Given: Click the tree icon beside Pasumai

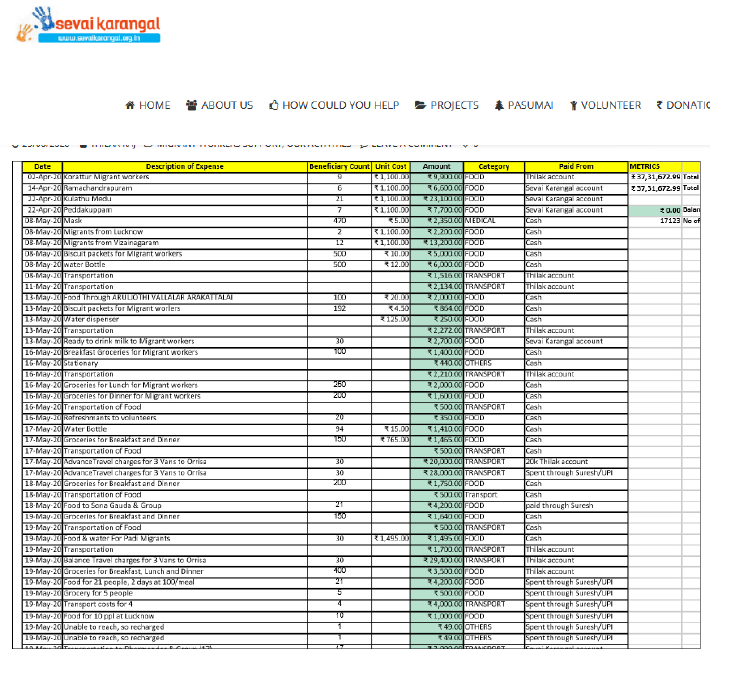Looking at the screenshot, I should (x=499, y=105).
